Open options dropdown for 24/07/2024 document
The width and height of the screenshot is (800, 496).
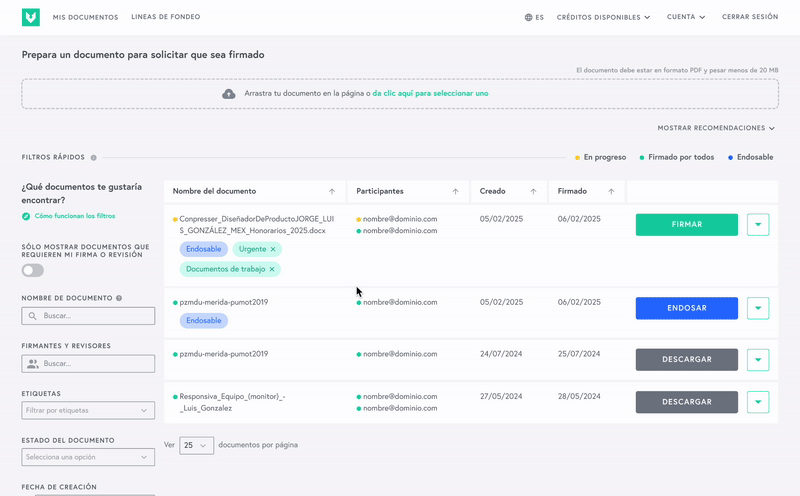[758, 360]
